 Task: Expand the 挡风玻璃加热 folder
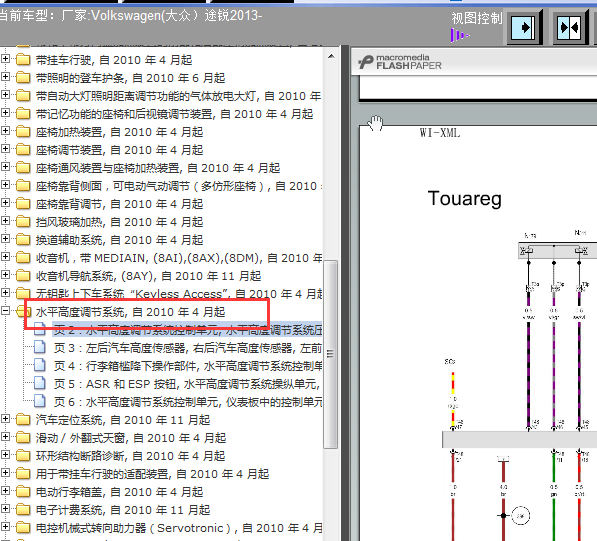(5, 220)
